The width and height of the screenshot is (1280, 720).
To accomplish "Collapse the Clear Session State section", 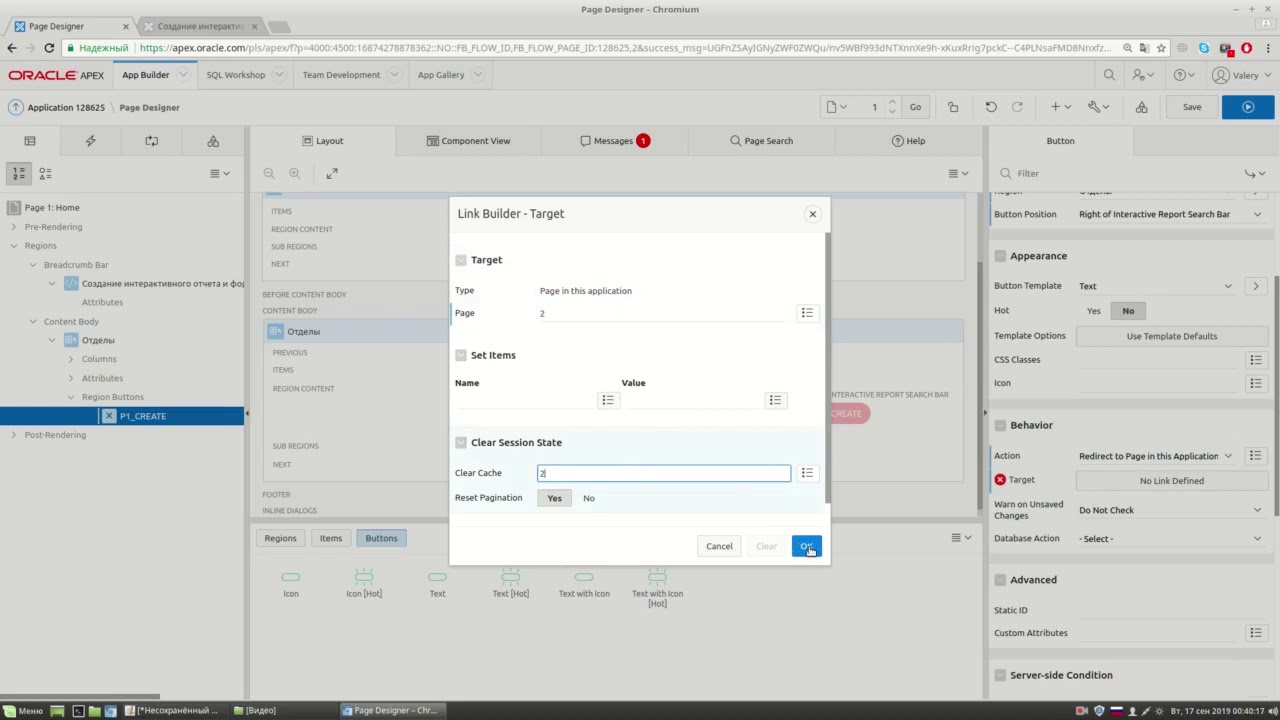I will click(461, 442).
